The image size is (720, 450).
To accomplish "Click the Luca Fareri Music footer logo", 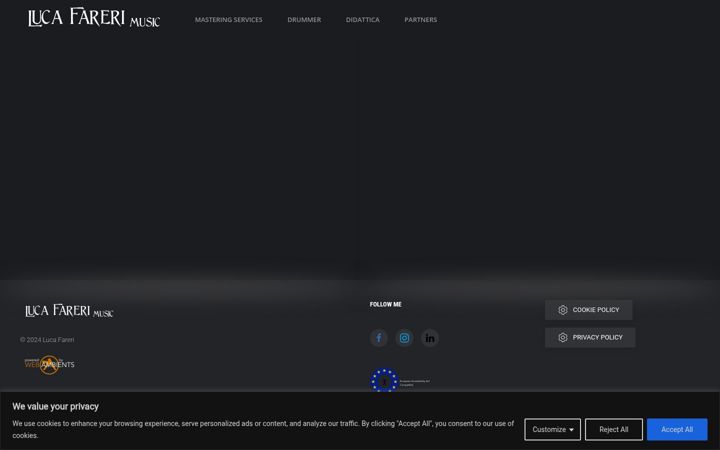I will [69, 311].
